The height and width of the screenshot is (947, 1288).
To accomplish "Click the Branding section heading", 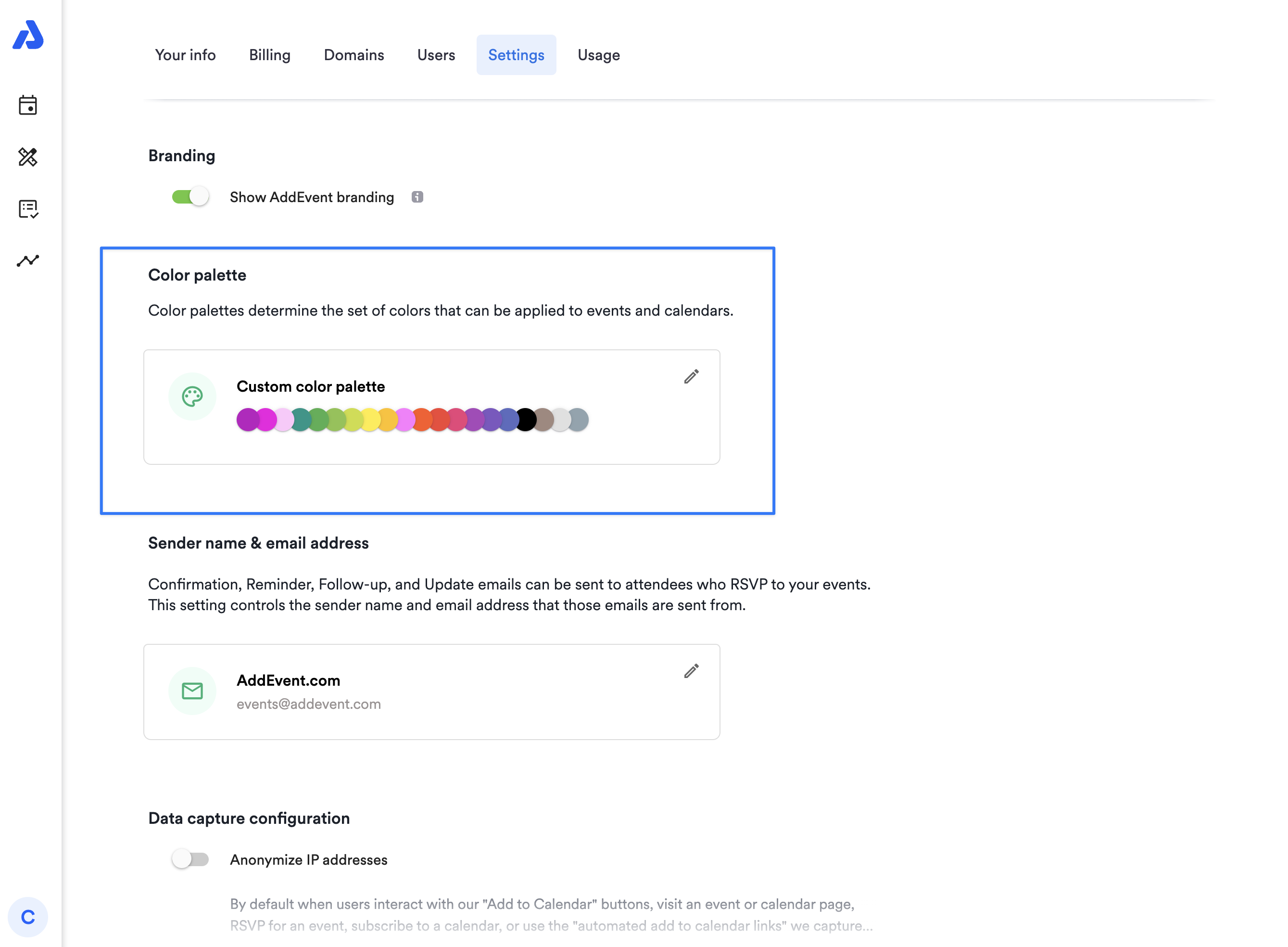I will point(182,156).
